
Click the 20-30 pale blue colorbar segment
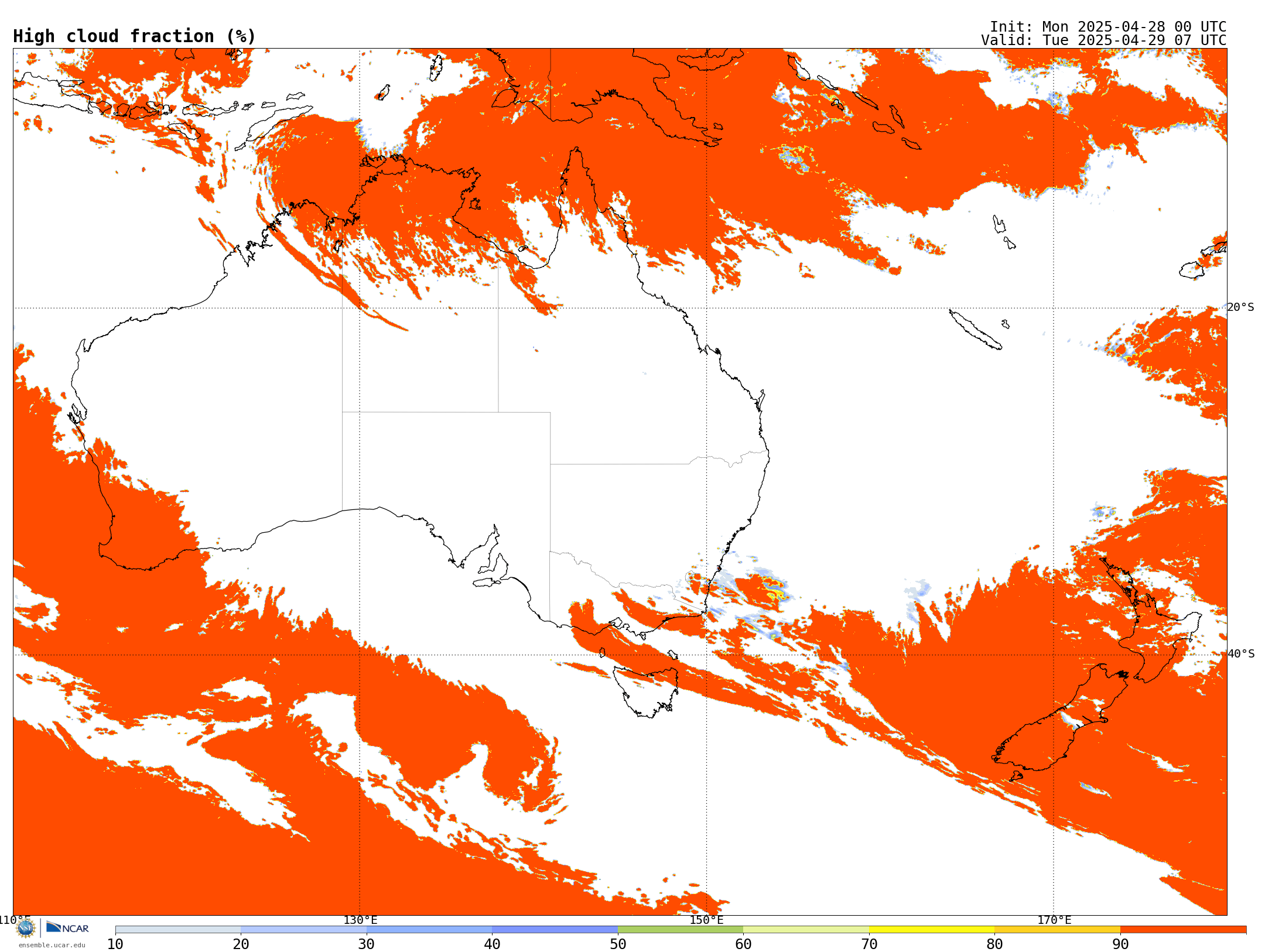pyautogui.click(x=303, y=930)
